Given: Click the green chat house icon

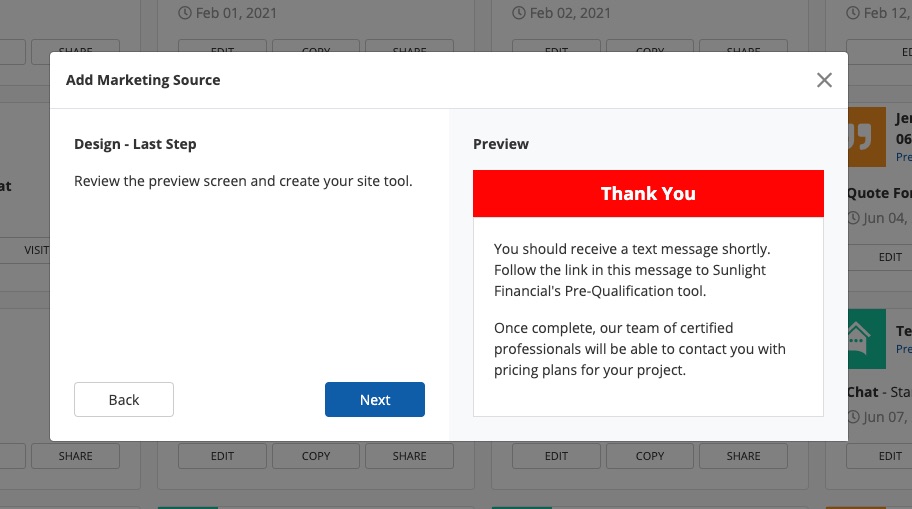Looking at the screenshot, I should click(866, 337).
